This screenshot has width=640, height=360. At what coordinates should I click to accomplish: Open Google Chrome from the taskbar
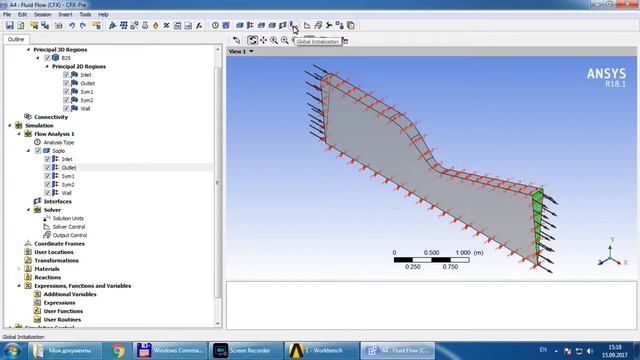[118, 351]
